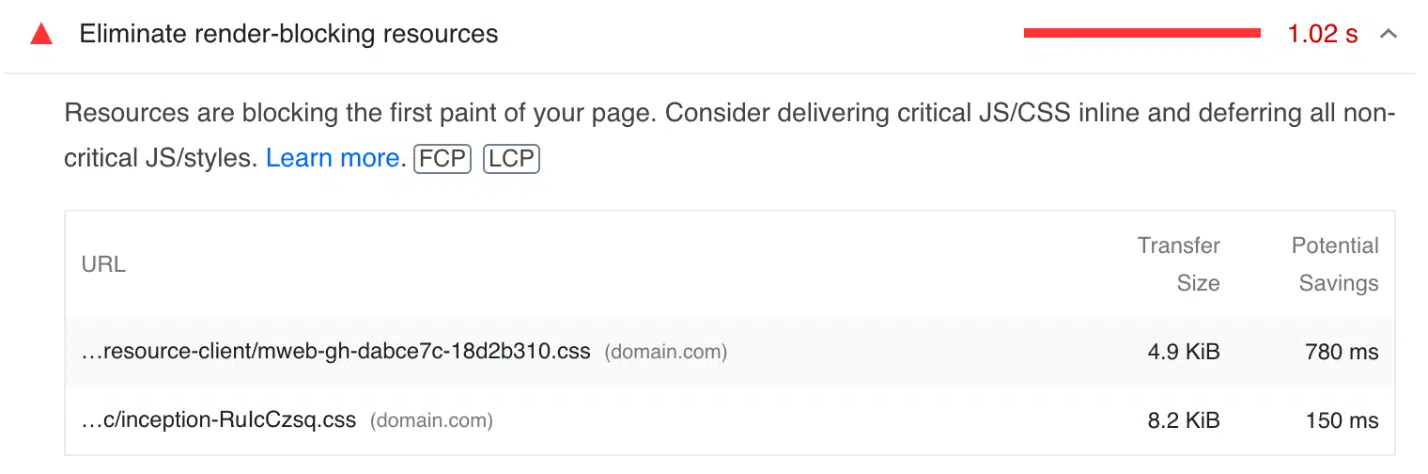Click the 1.02 s savings value

(1322, 34)
